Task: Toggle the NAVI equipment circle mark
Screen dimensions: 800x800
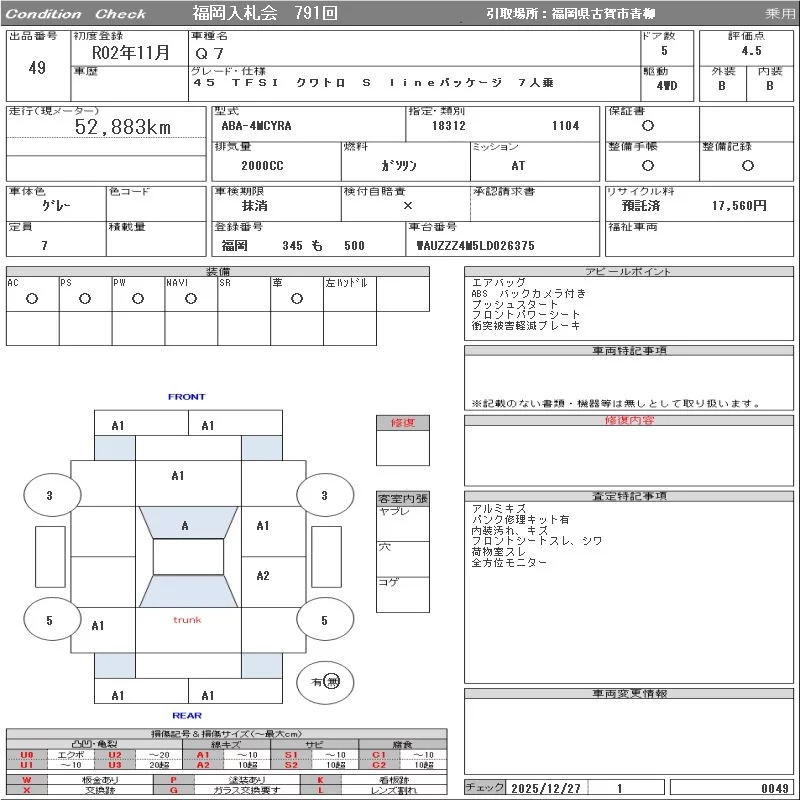Action: (191, 298)
